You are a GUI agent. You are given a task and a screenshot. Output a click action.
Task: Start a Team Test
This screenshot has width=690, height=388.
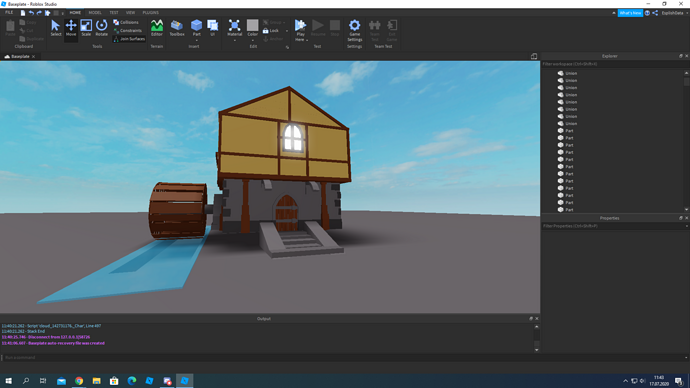point(374,30)
